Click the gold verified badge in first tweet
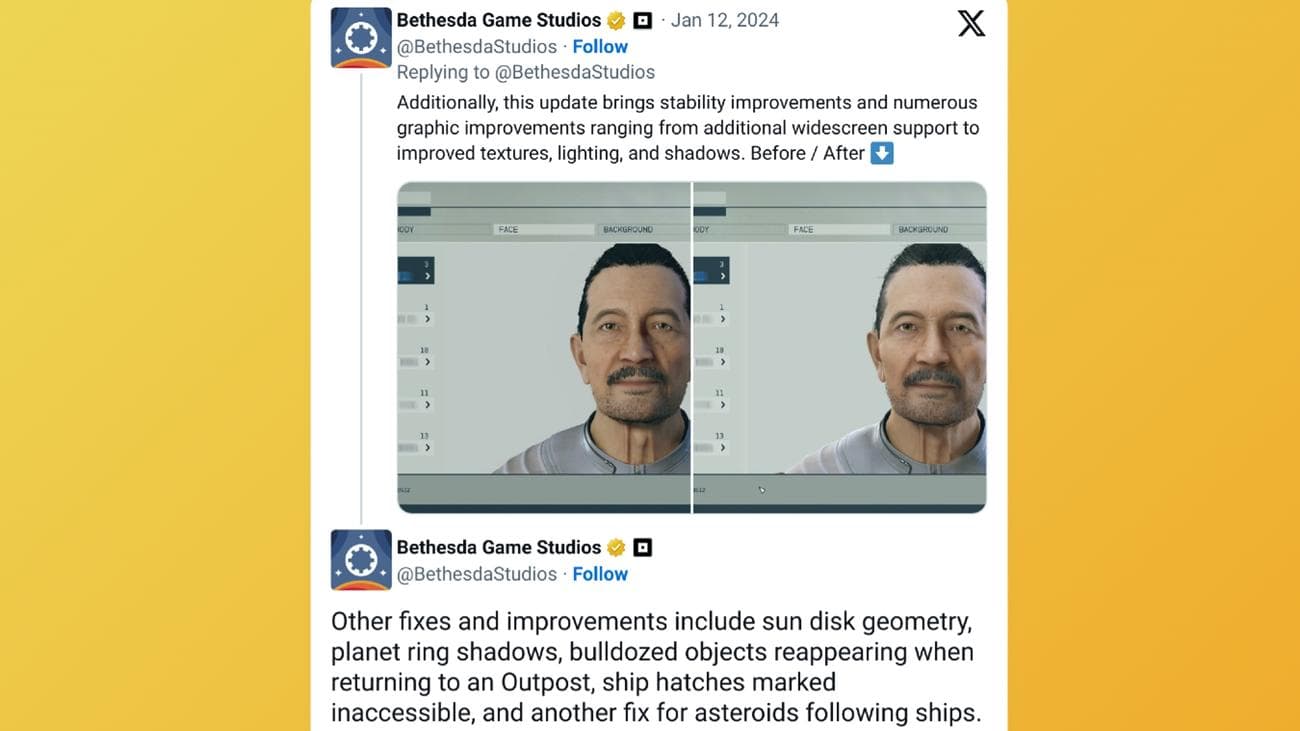1300x731 pixels. click(617, 20)
